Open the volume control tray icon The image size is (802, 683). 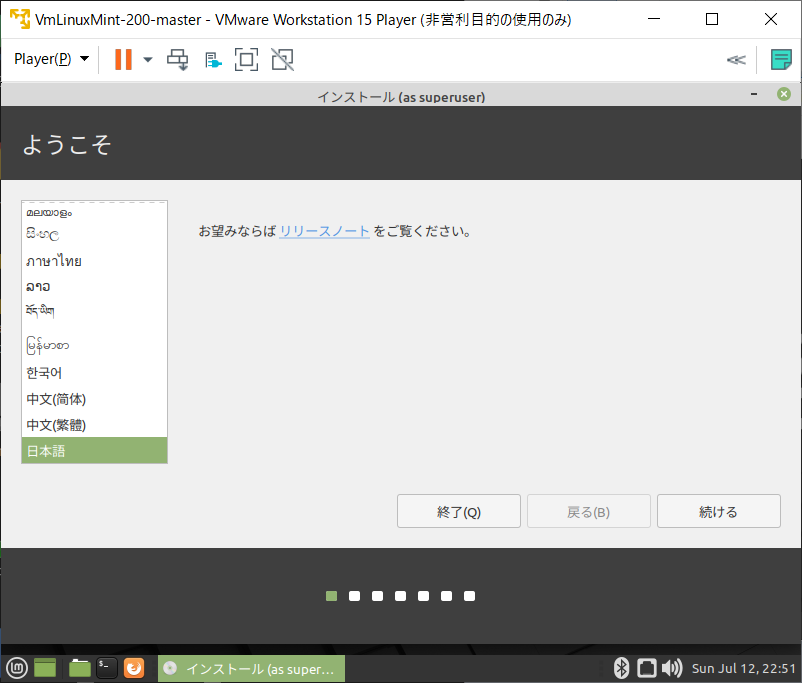click(x=672, y=668)
